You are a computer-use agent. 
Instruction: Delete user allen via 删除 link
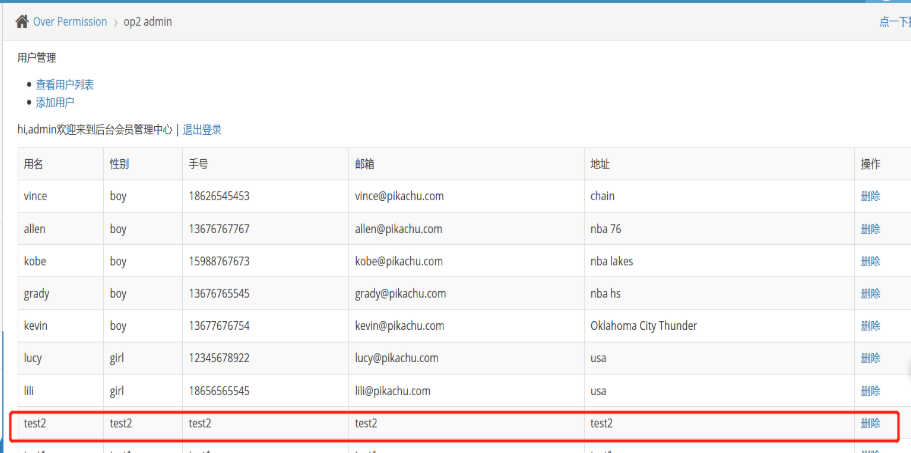pos(870,229)
